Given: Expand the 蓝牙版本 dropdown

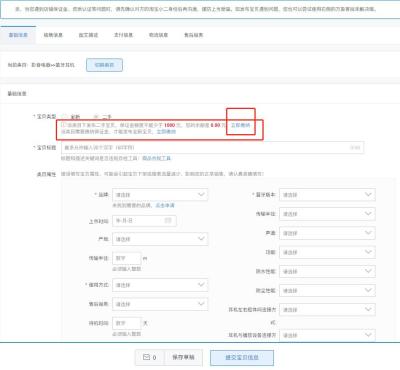Looking at the screenshot, I should [x=327, y=195].
